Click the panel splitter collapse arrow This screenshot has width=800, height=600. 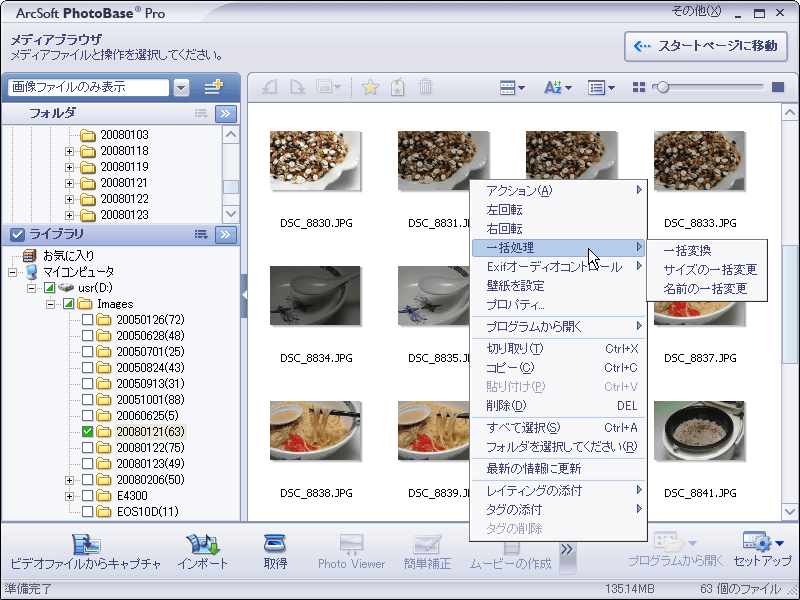tap(244, 295)
